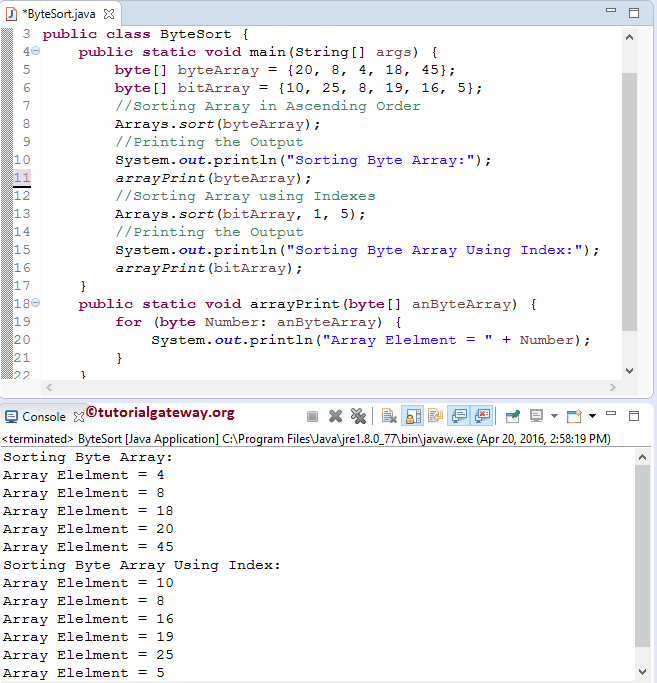Click Console line 'Array Elelment = 4'
Viewport: 657px width, 683px height.
[x=84, y=475]
